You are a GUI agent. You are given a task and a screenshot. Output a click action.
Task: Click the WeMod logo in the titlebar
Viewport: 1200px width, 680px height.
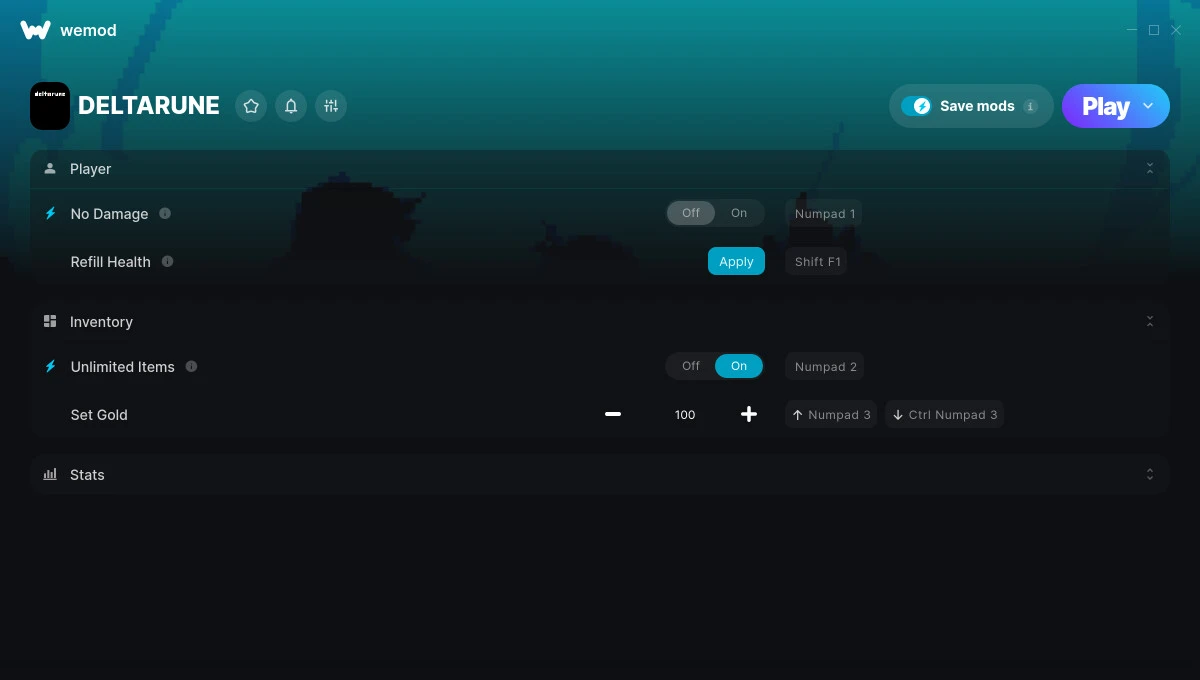pos(36,30)
